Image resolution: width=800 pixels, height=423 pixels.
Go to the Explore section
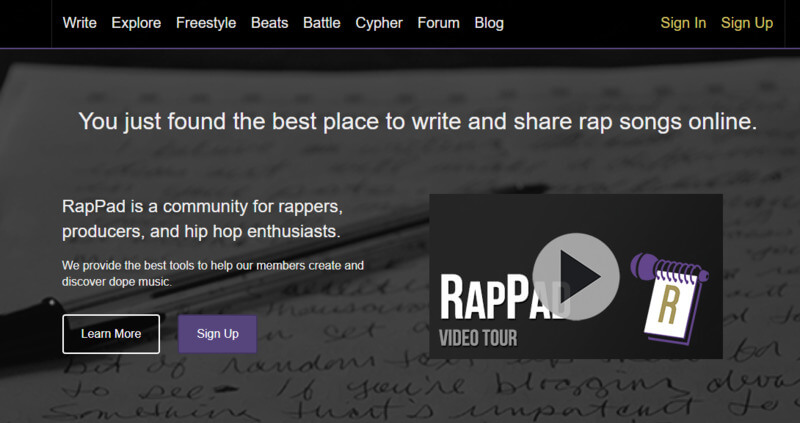tap(136, 23)
